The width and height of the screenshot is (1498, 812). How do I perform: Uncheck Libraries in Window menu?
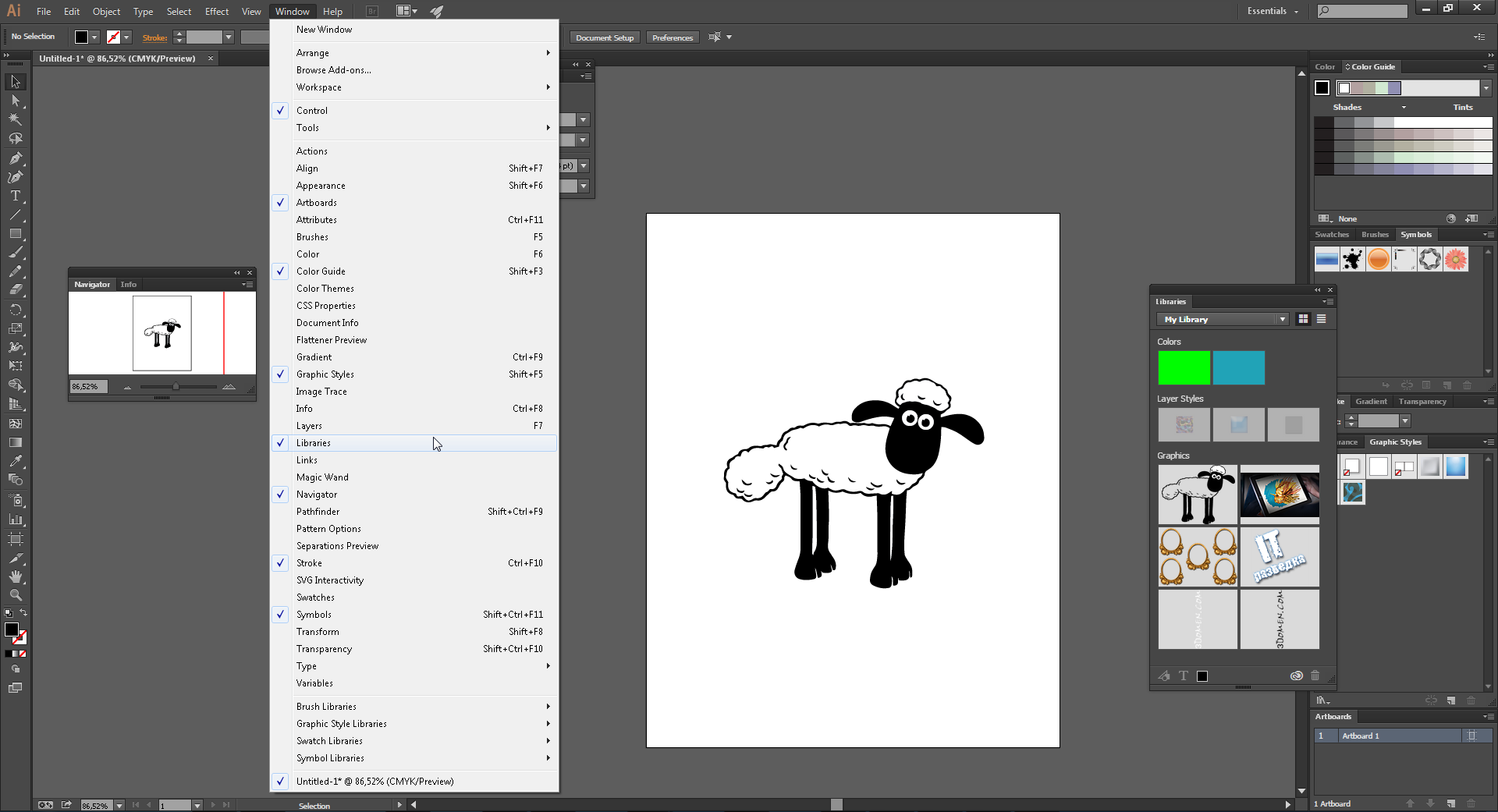pyautogui.click(x=414, y=443)
